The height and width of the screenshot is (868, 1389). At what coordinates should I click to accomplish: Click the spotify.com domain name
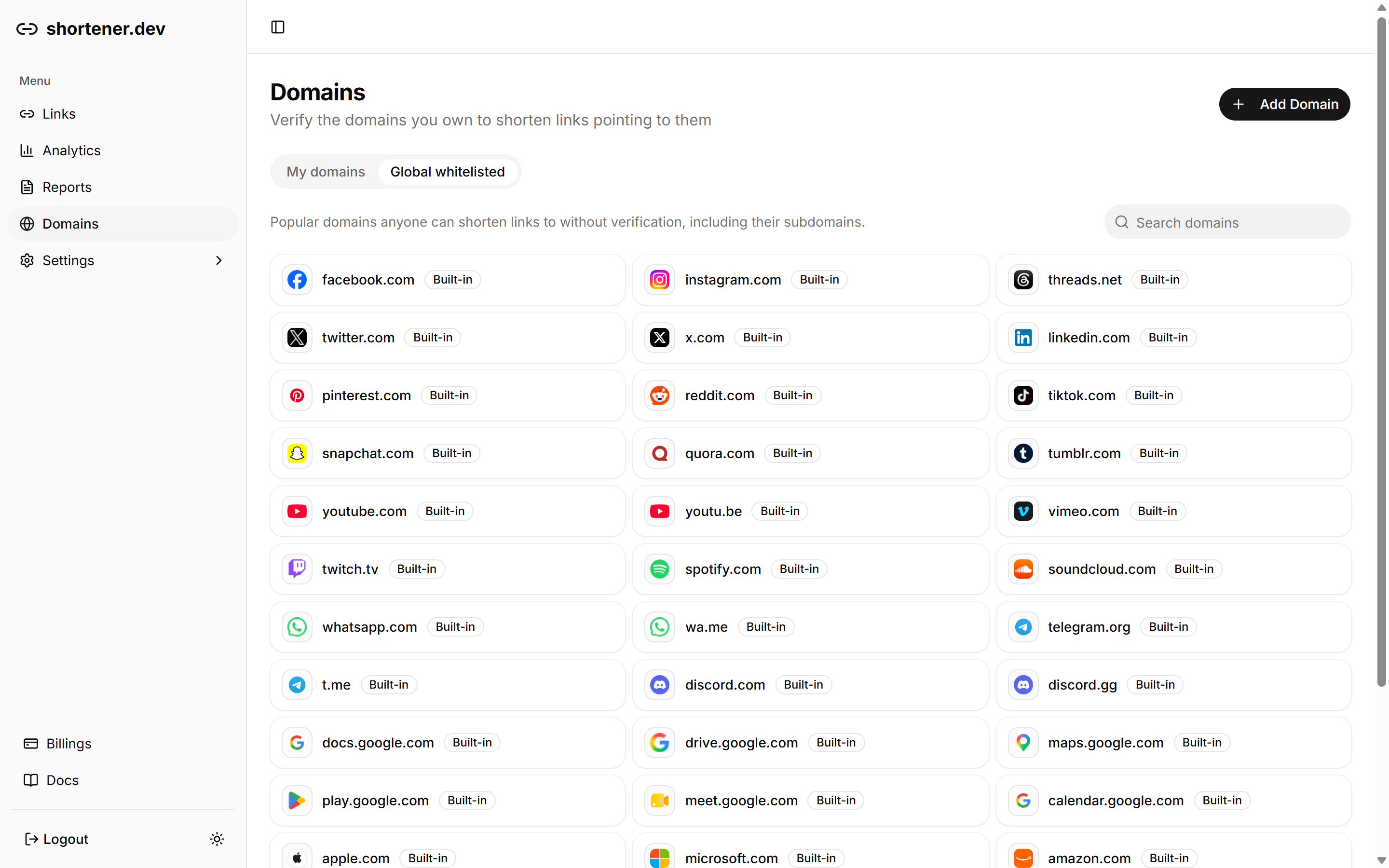722,569
